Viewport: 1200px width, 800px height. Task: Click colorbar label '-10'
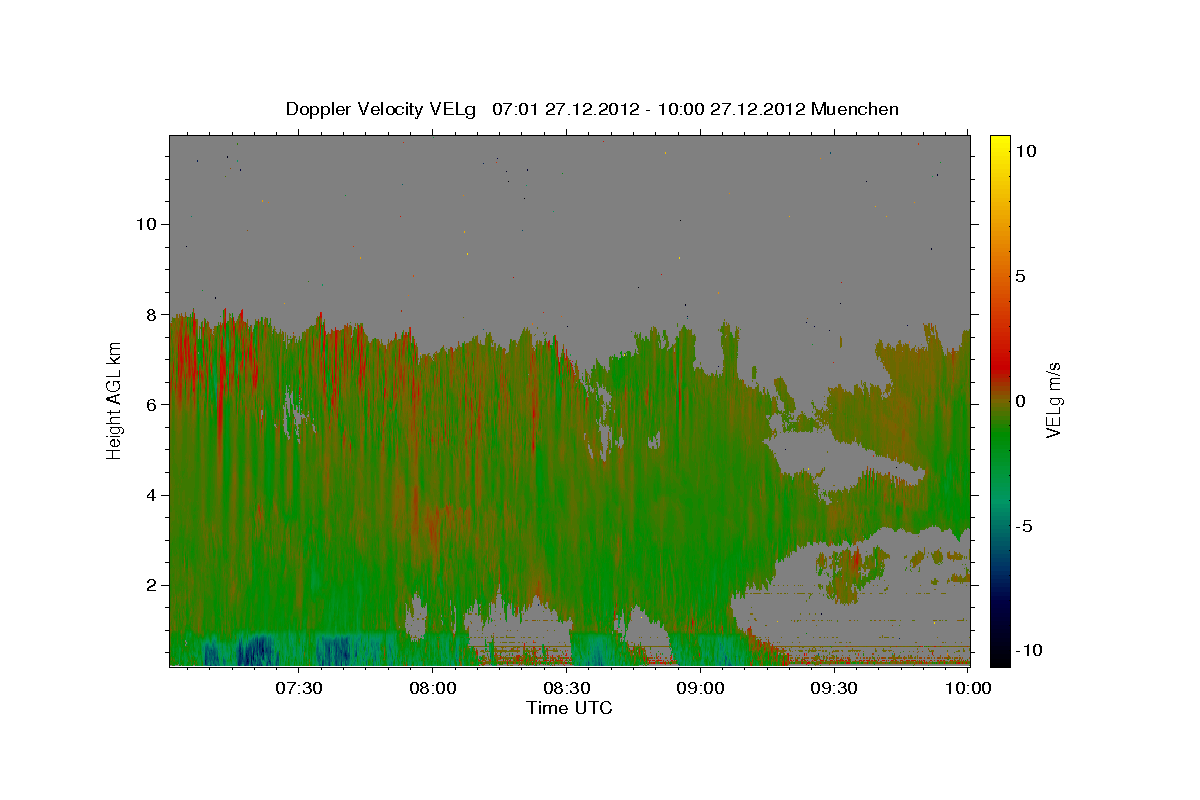1029,650
